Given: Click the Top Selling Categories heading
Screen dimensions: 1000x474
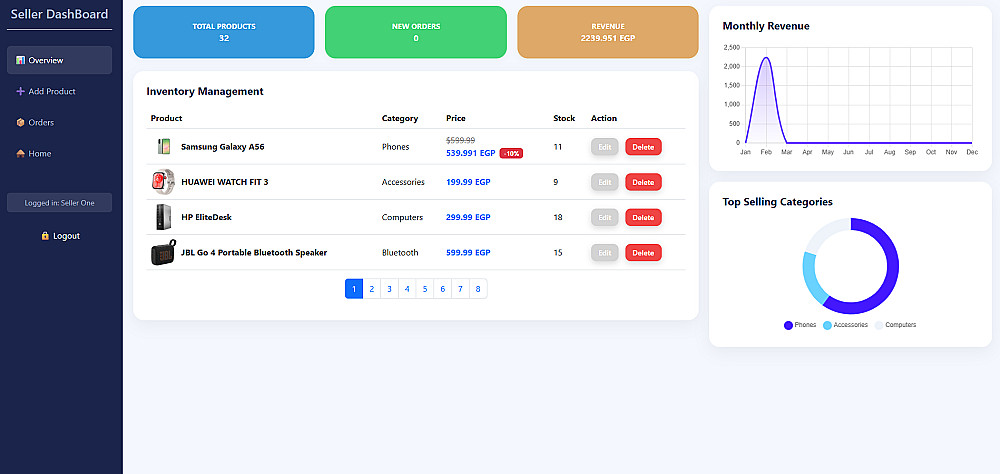Looking at the screenshot, I should coord(777,202).
